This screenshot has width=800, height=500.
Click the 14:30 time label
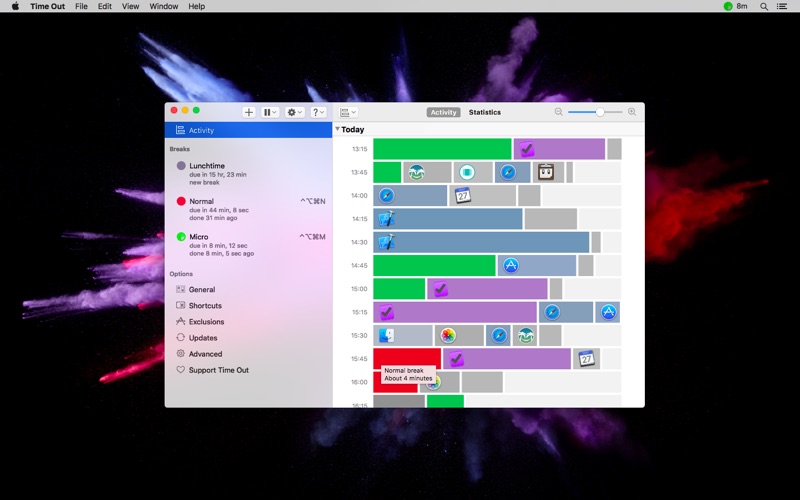point(359,242)
